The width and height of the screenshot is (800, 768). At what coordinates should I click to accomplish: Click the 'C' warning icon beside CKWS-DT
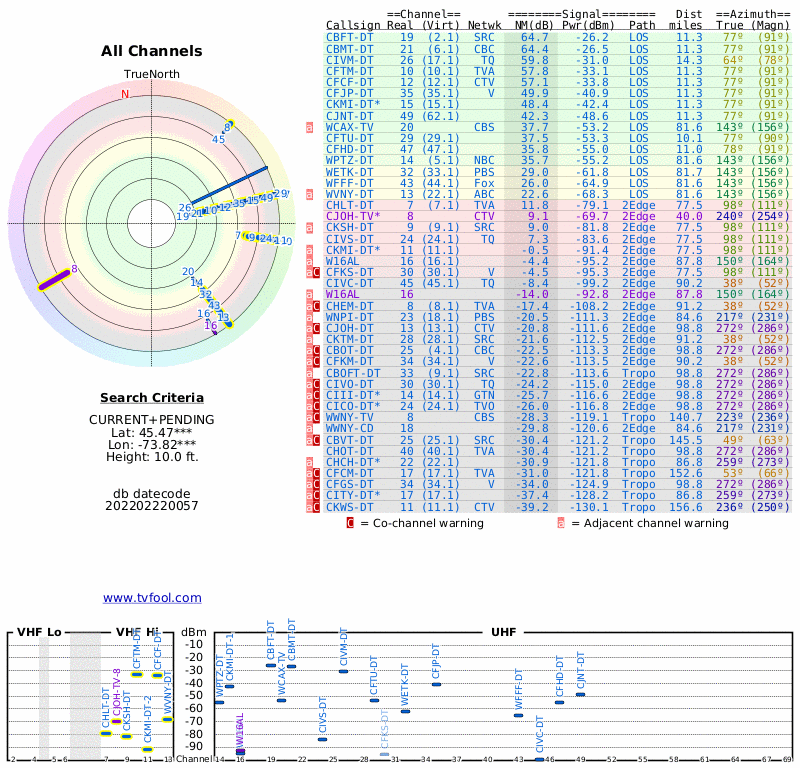click(x=316, y=507)
